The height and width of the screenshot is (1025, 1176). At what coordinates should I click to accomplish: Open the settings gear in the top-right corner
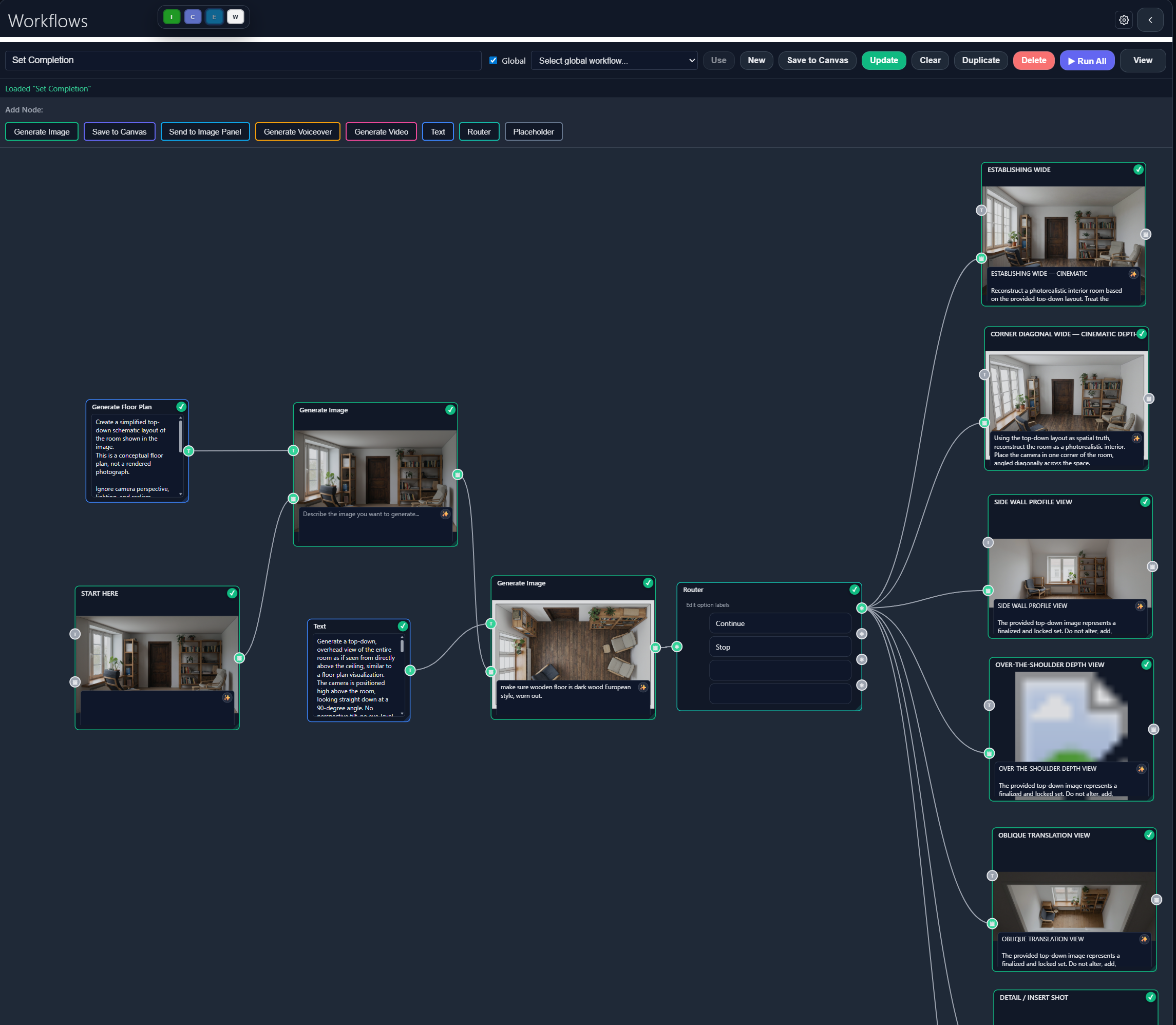click(x=1124, y=20)
